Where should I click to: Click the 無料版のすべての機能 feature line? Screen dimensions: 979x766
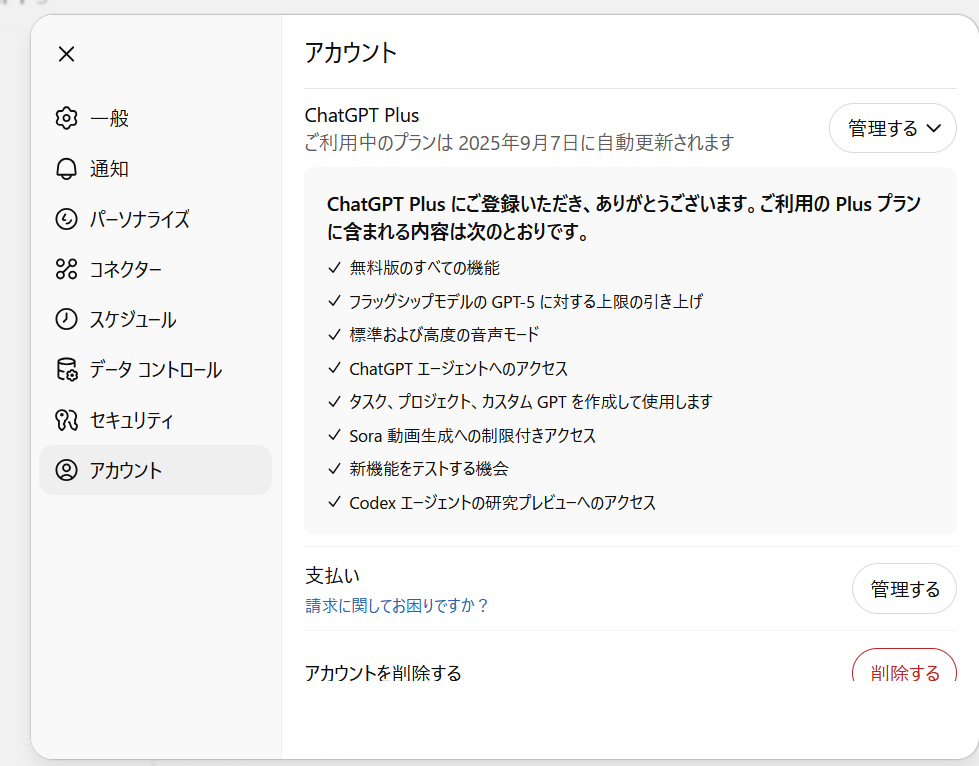[x=425, y=268]
